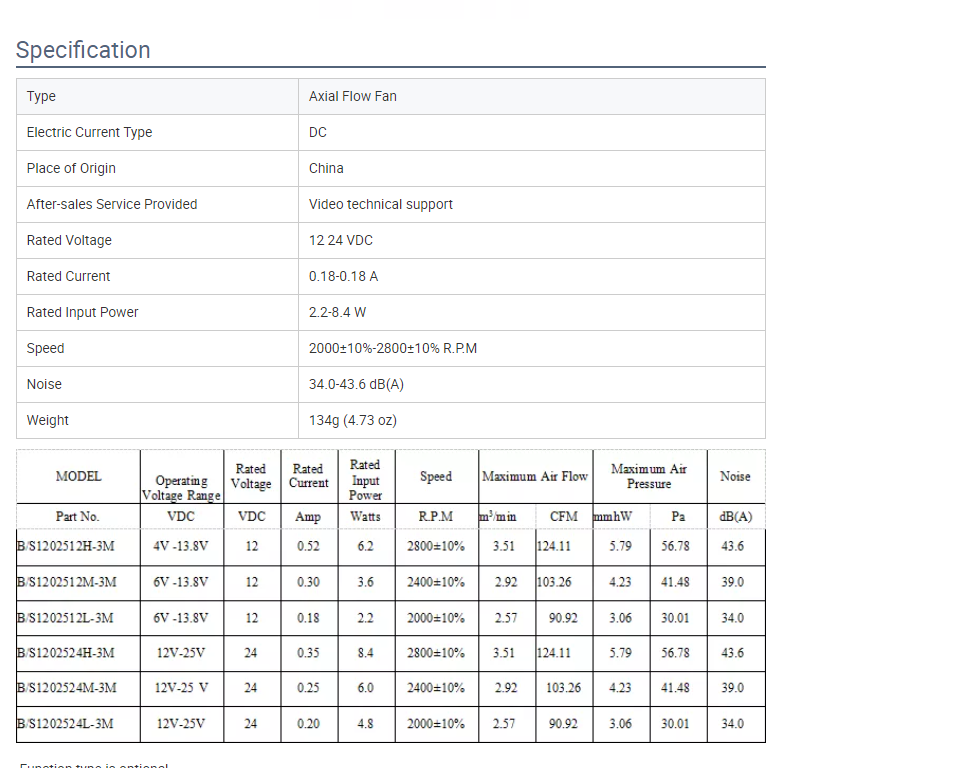Click the "0.18" rated current cell in the model table
Viewport: 957px width, 768px height.
308,618
